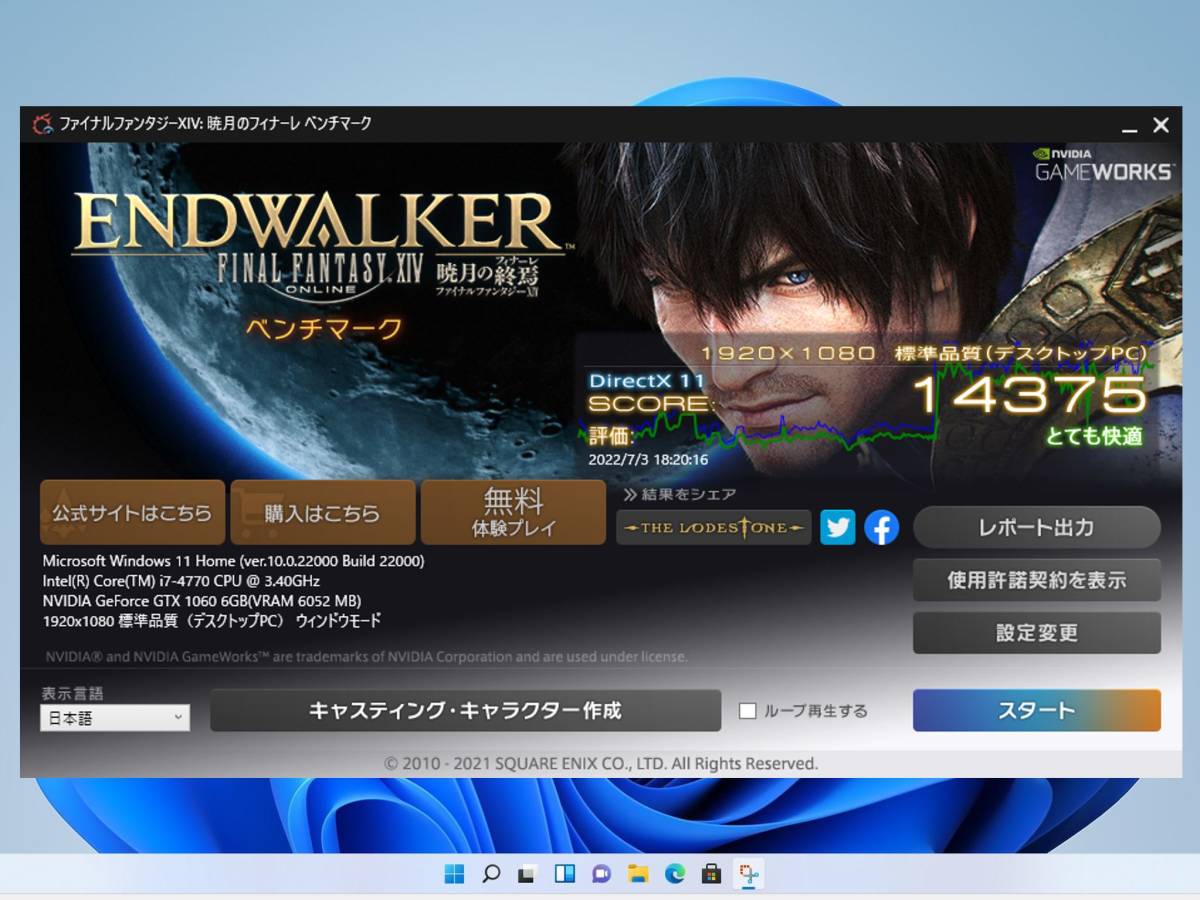Click the 購入はこちら purchase button
This screenshot has height=900, width=1200.
point(322,512)
